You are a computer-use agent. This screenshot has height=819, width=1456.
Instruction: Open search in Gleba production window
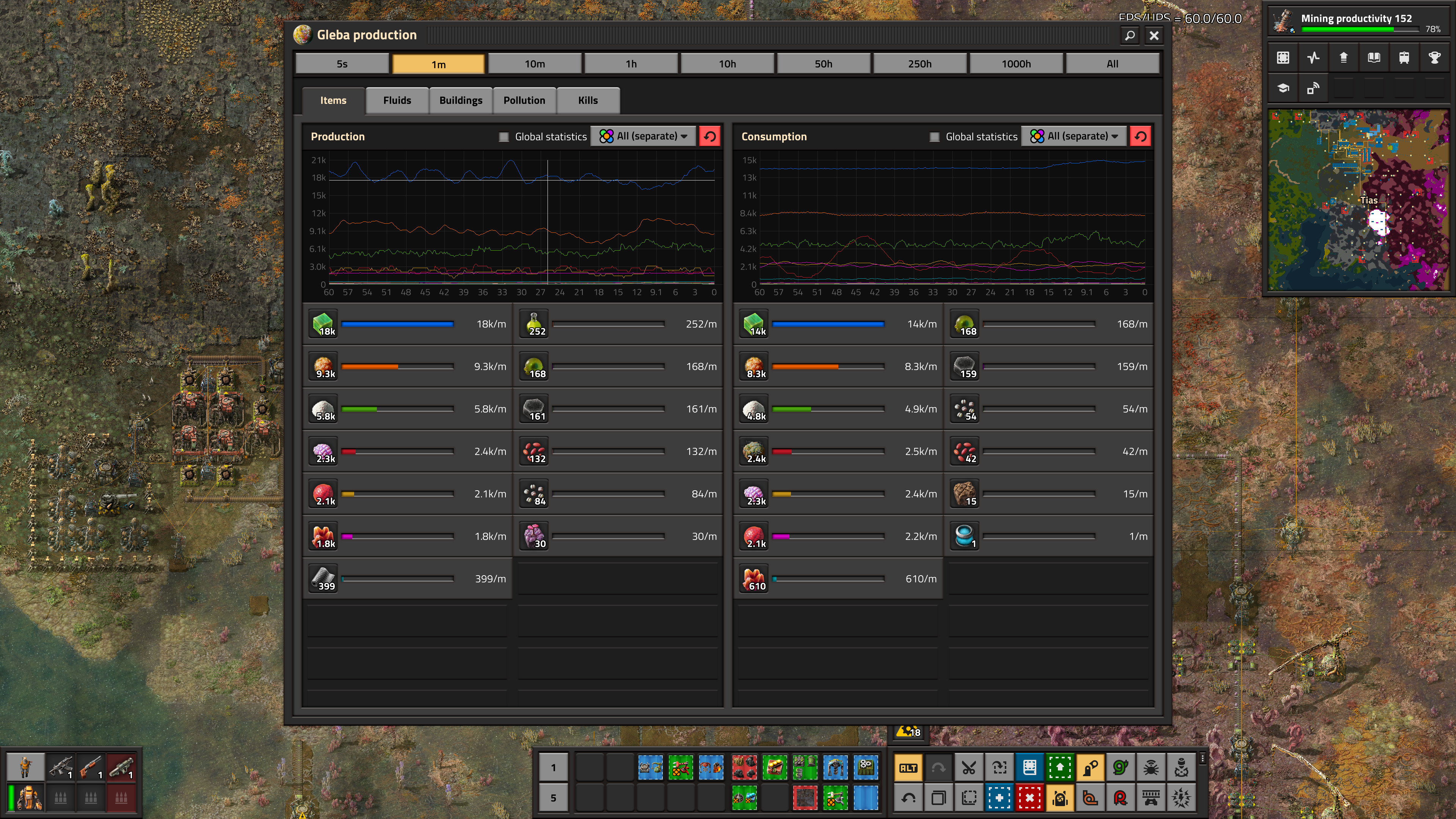pyautogui.click(x=1129, y=36)
